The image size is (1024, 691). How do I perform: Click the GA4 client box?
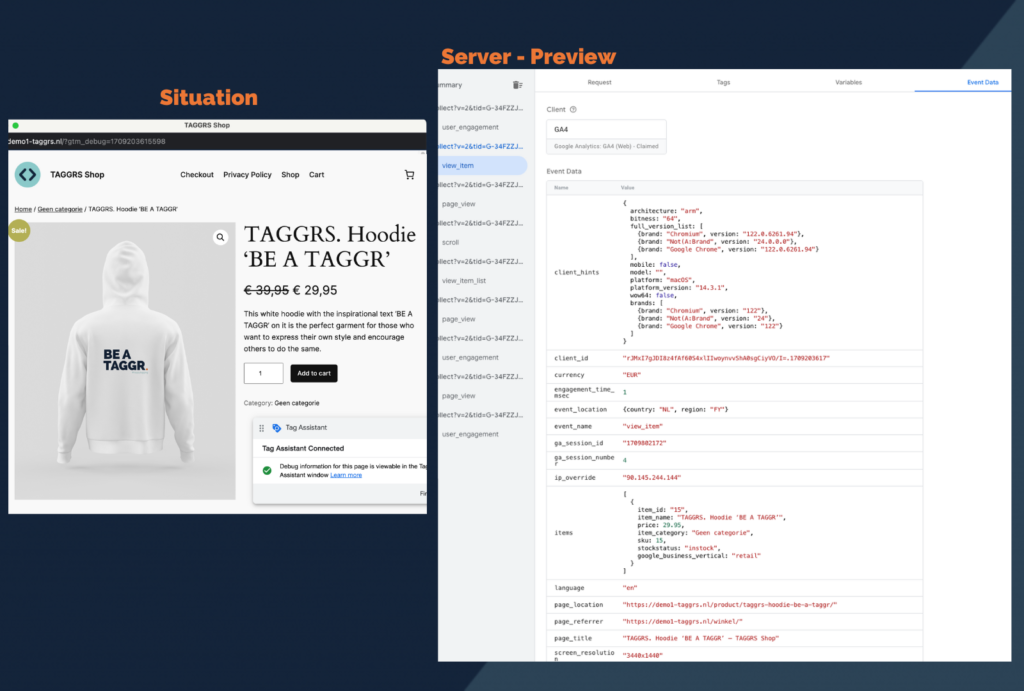[x=606, y=137]
